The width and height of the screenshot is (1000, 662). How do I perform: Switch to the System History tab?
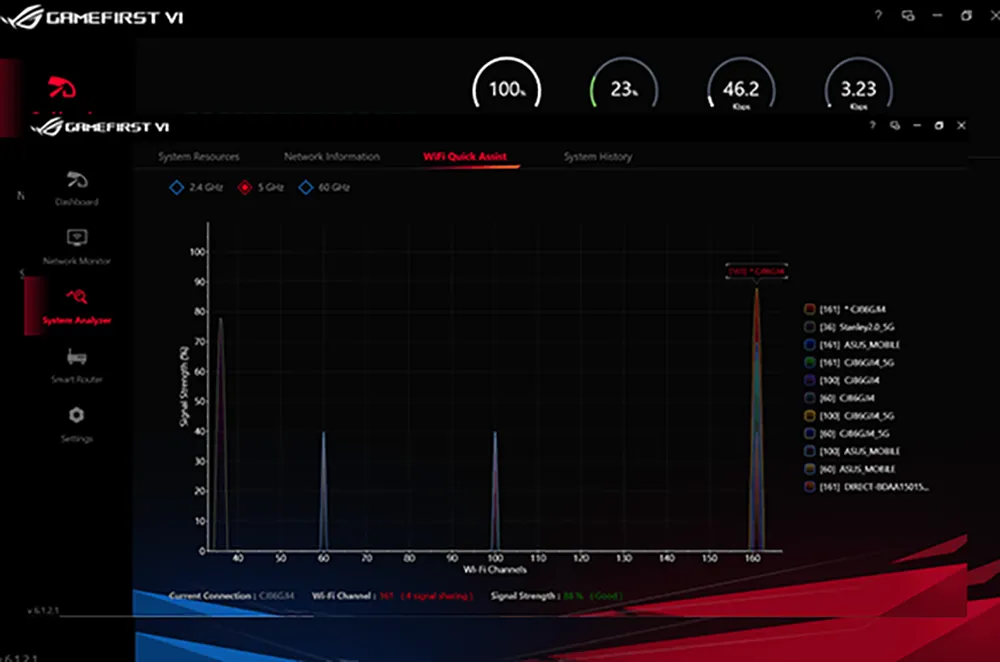point(597,157)
